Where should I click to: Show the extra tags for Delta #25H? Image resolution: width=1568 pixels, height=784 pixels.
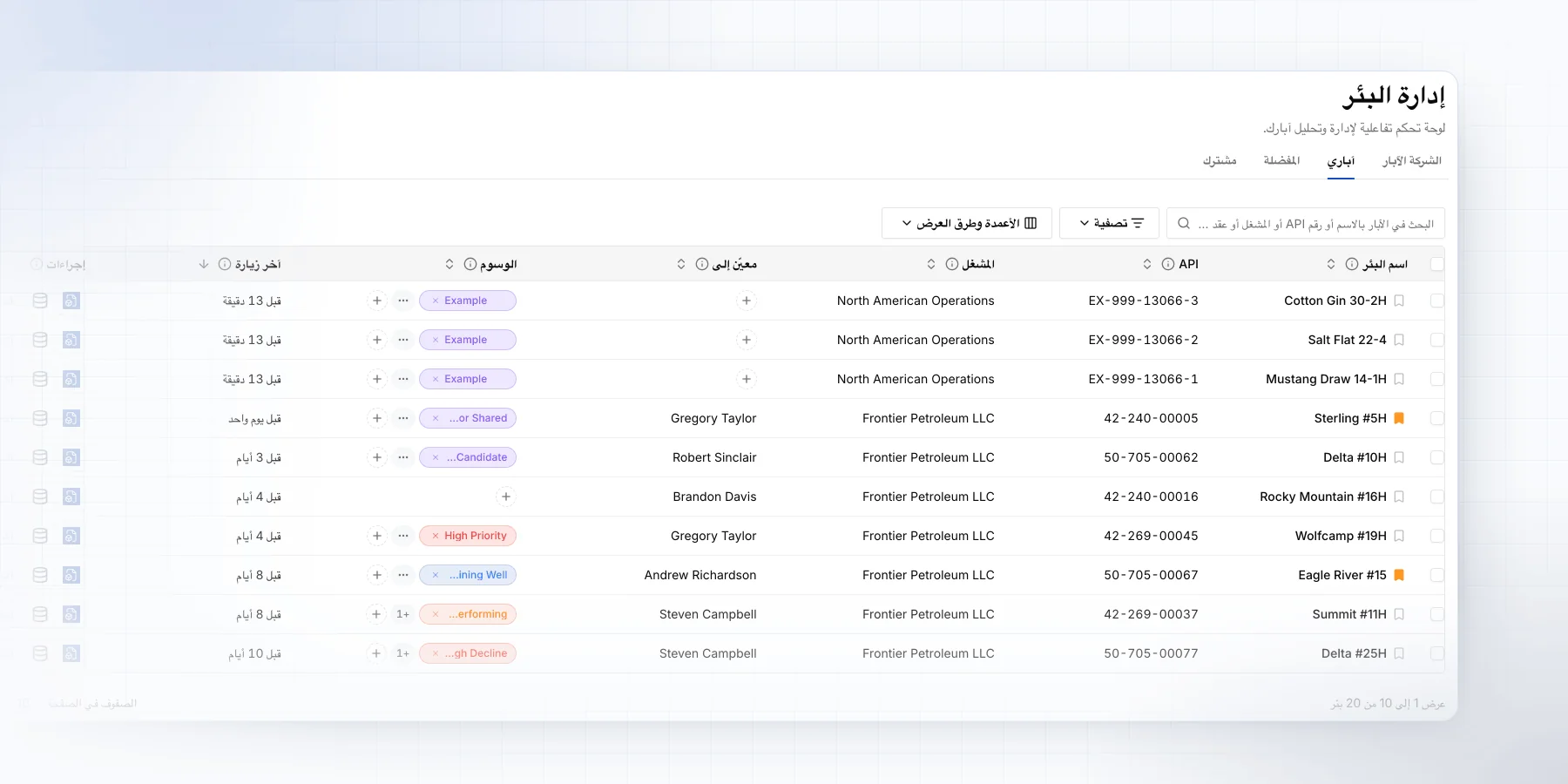coord(402,653)
